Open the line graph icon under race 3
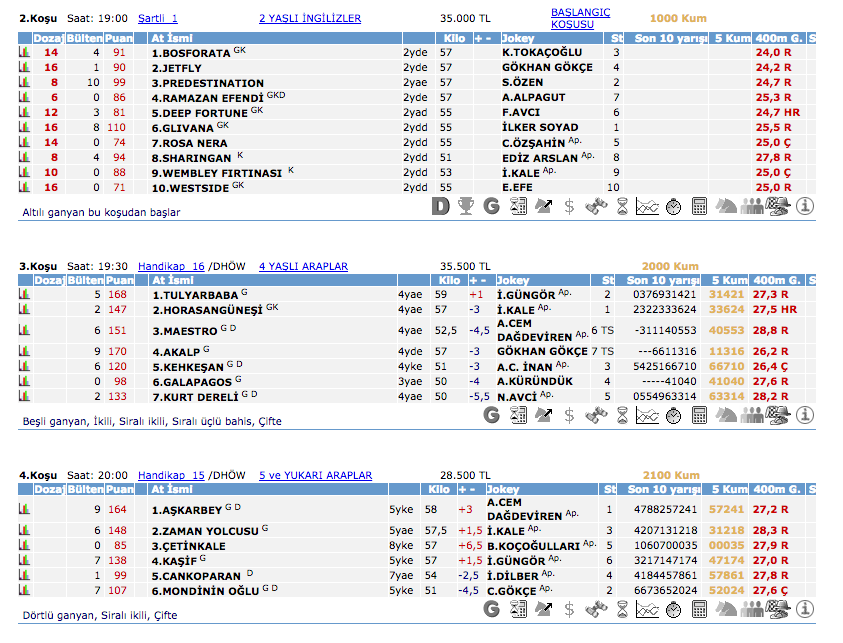Image resolution: width=843 pixels, height=643 pixels. point(648,414)
